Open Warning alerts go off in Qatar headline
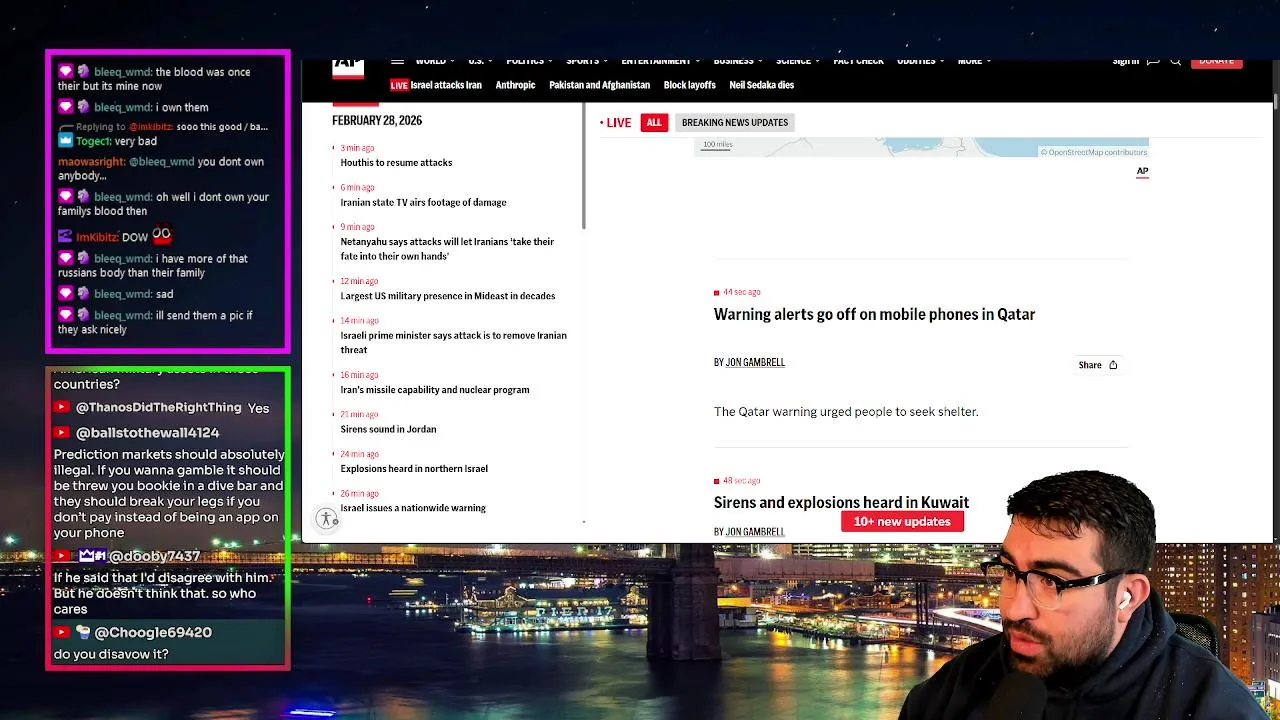Image resolution: width=1280 pixels, height=720 pixels. pyautogui.click(x=874, y=314)
